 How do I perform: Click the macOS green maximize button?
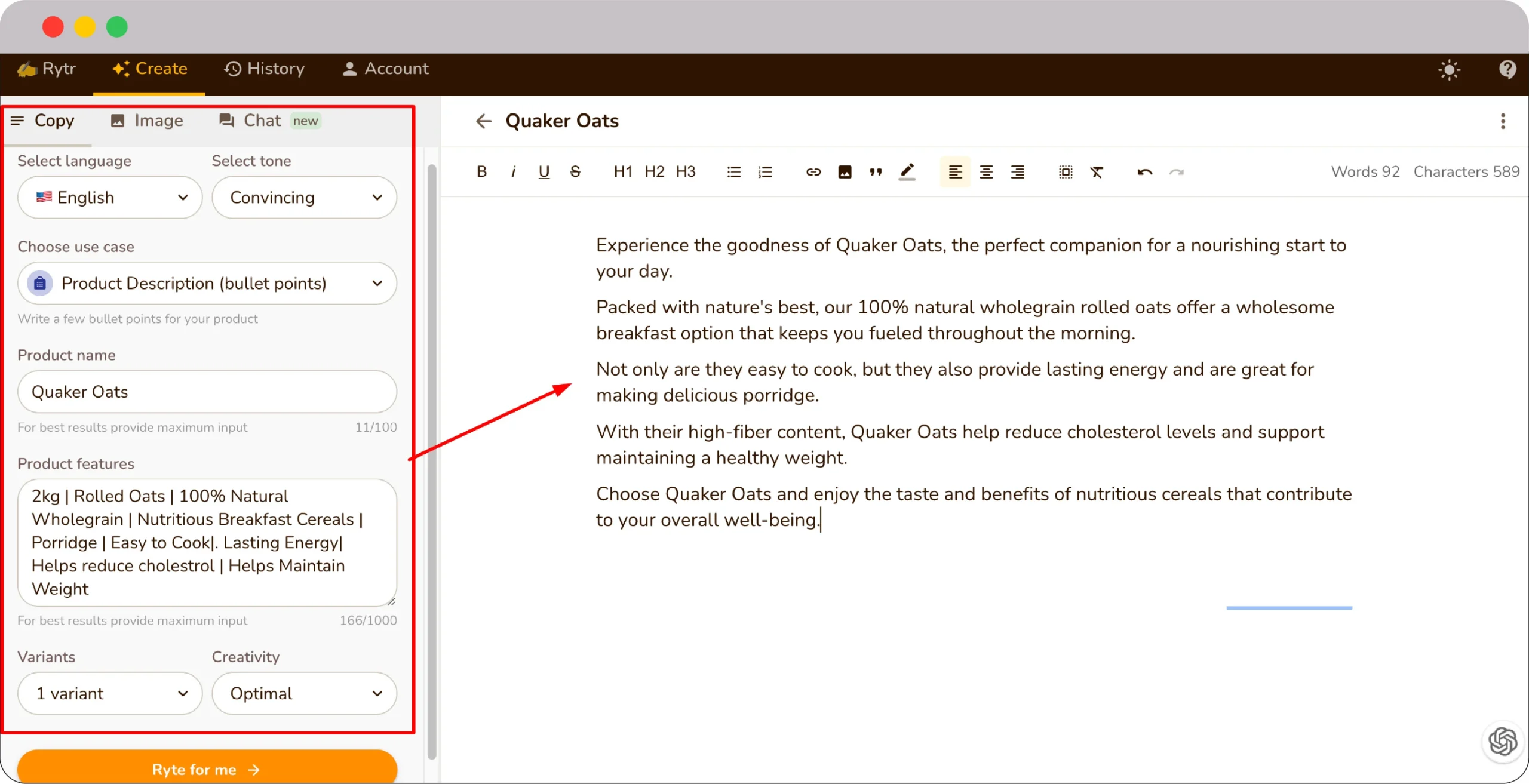point(117,27)
